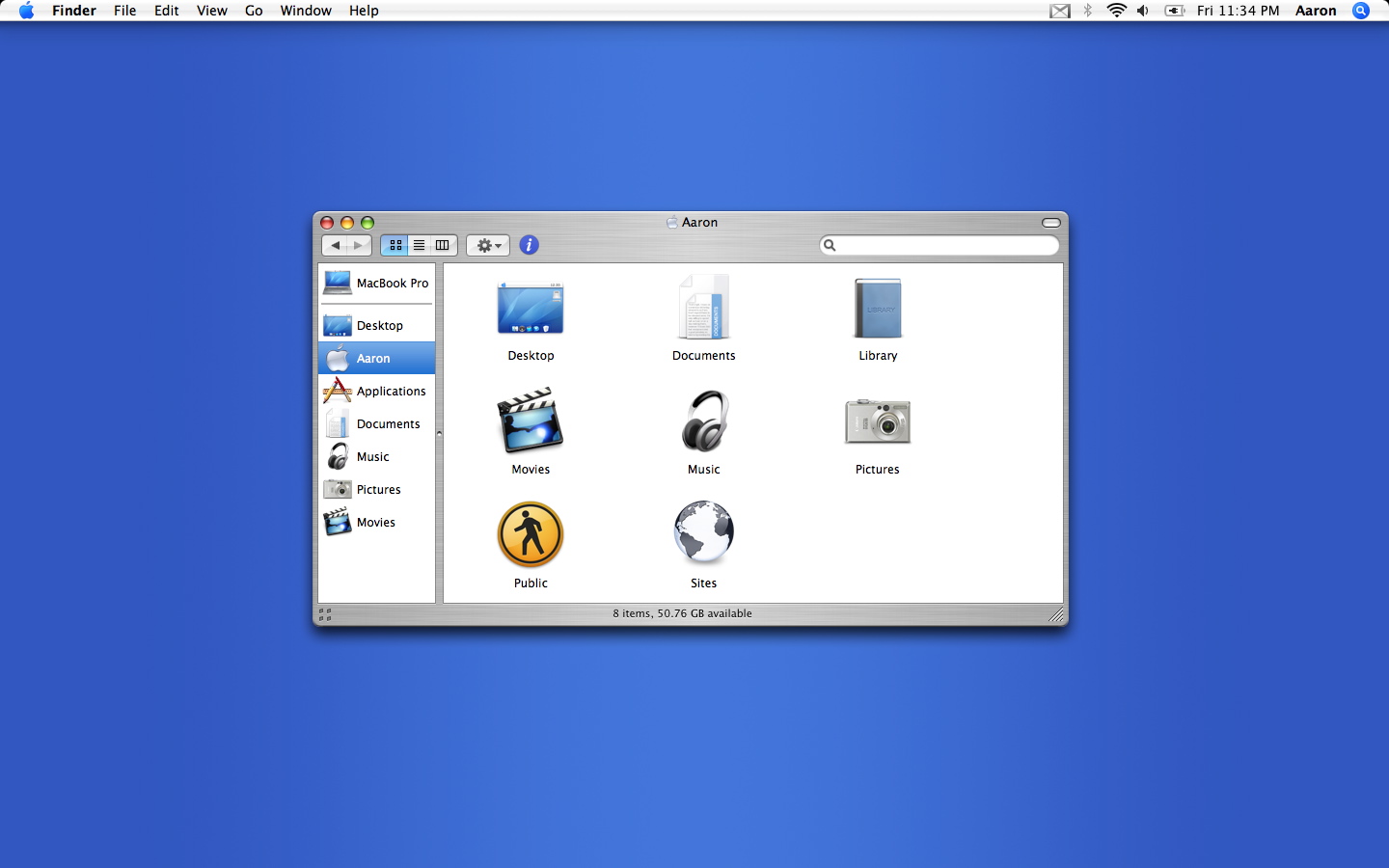Image resolution: width=1389 pixels, height=868 pixels.
Task: Click the Aaron window title
Action: (692, 222)
